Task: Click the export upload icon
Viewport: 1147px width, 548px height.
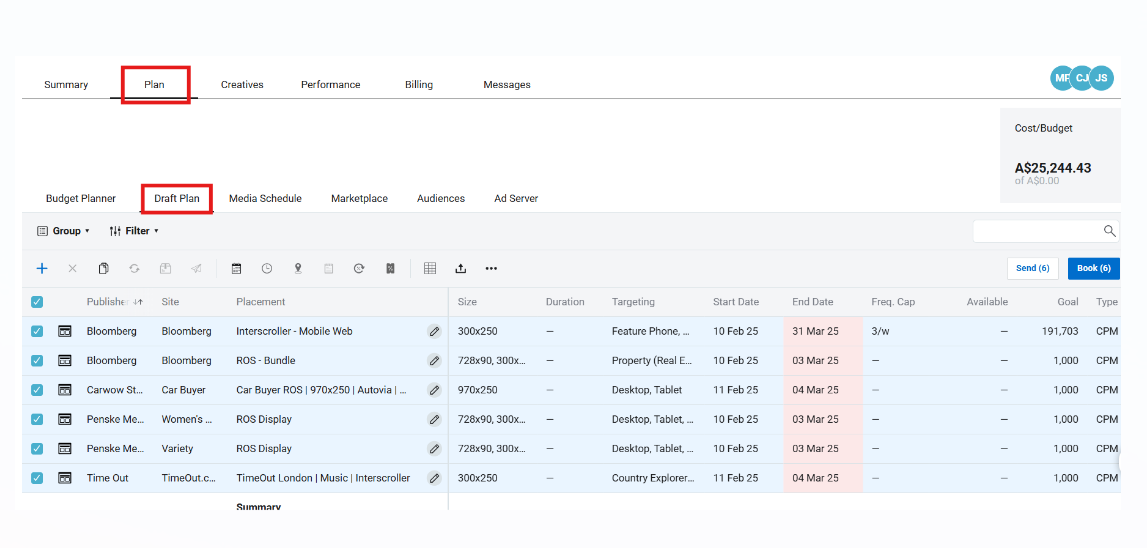Action: point(460,268)
